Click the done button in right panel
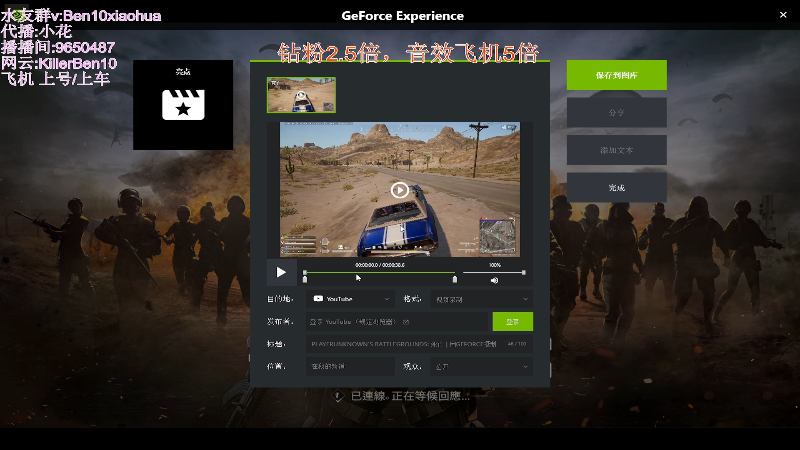The width and height of the screenshot is (800, 450). [x=616, y=187]
